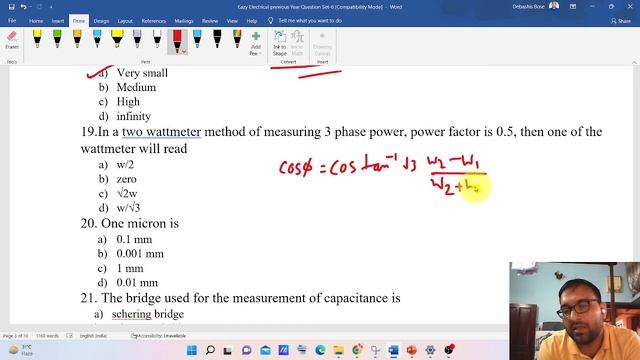
Task: Click the webcam video overlay
Action: pyautogui.click(x=574, y=311)
